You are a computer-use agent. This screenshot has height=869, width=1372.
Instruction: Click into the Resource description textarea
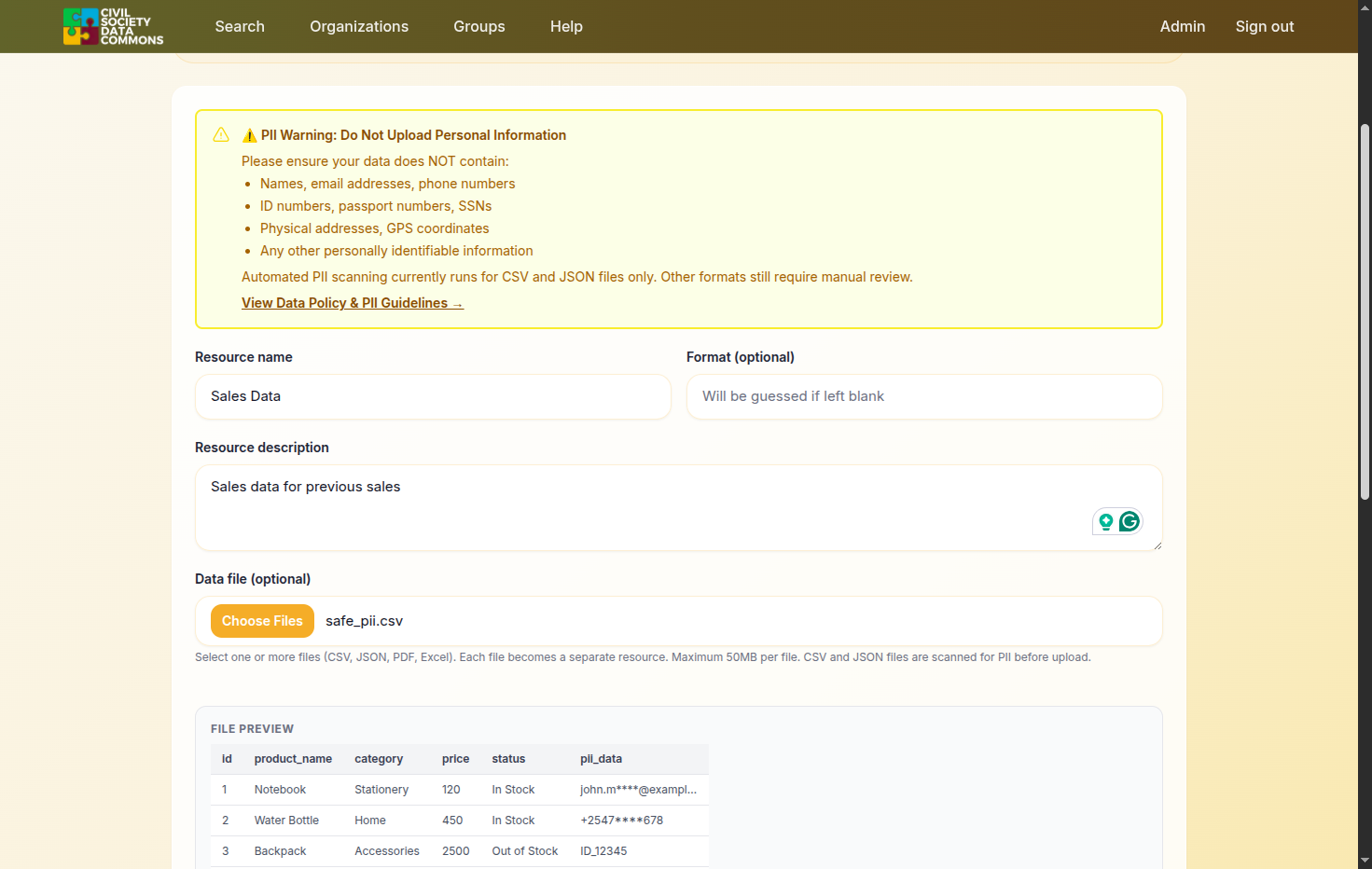click(678, 507)
